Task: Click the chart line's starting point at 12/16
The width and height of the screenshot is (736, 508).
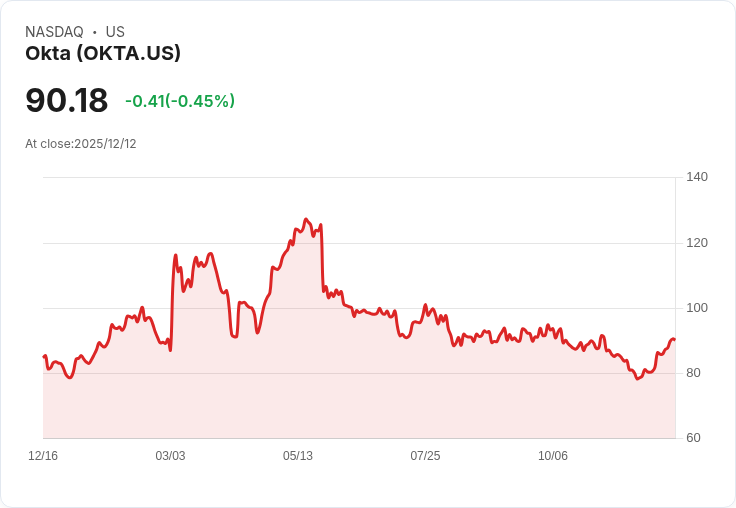Action: [44, 356]
